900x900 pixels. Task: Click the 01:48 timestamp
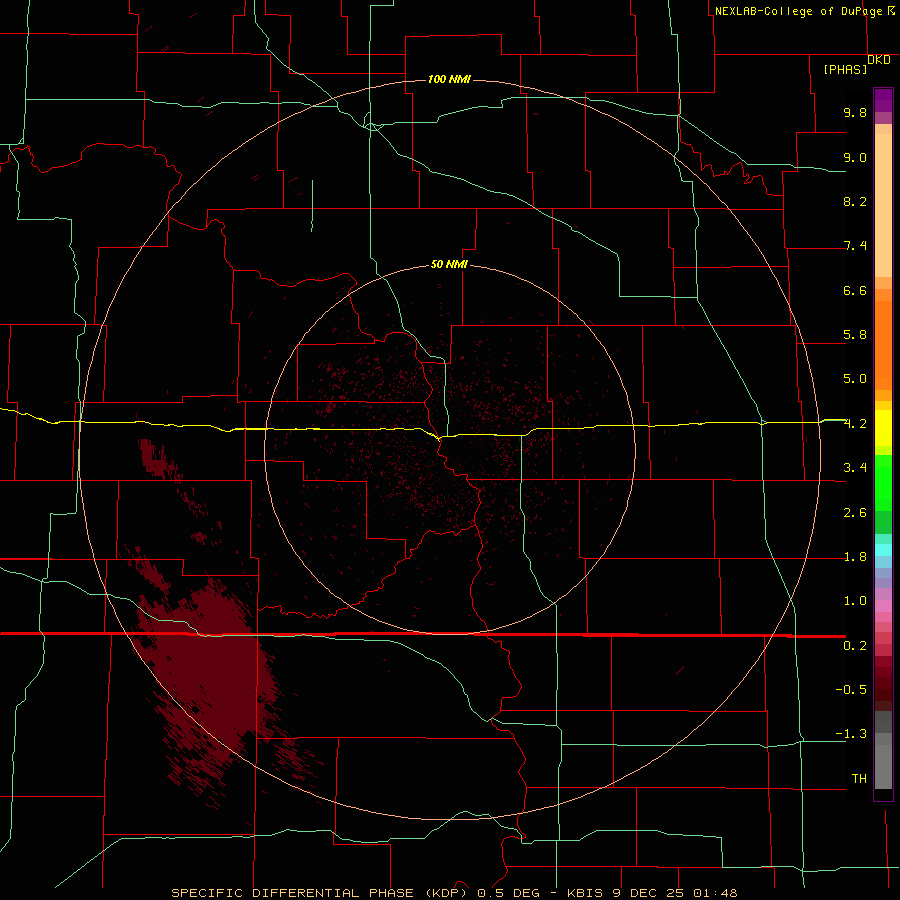715,893
